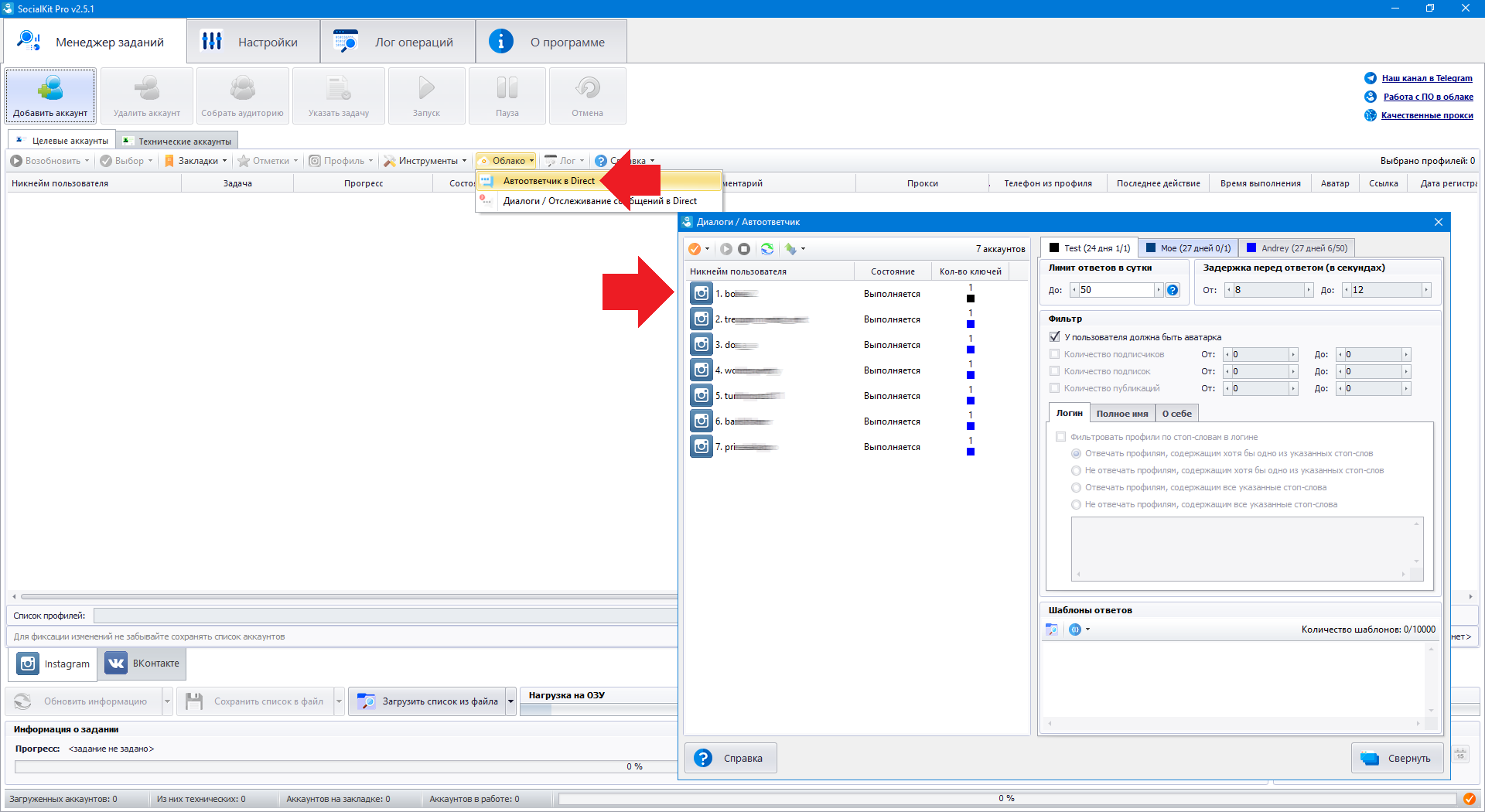Toggle Количество подписок checkbox
Image resolution: width=1485 pixels, height=812 pixels.
coord(1054,371)
